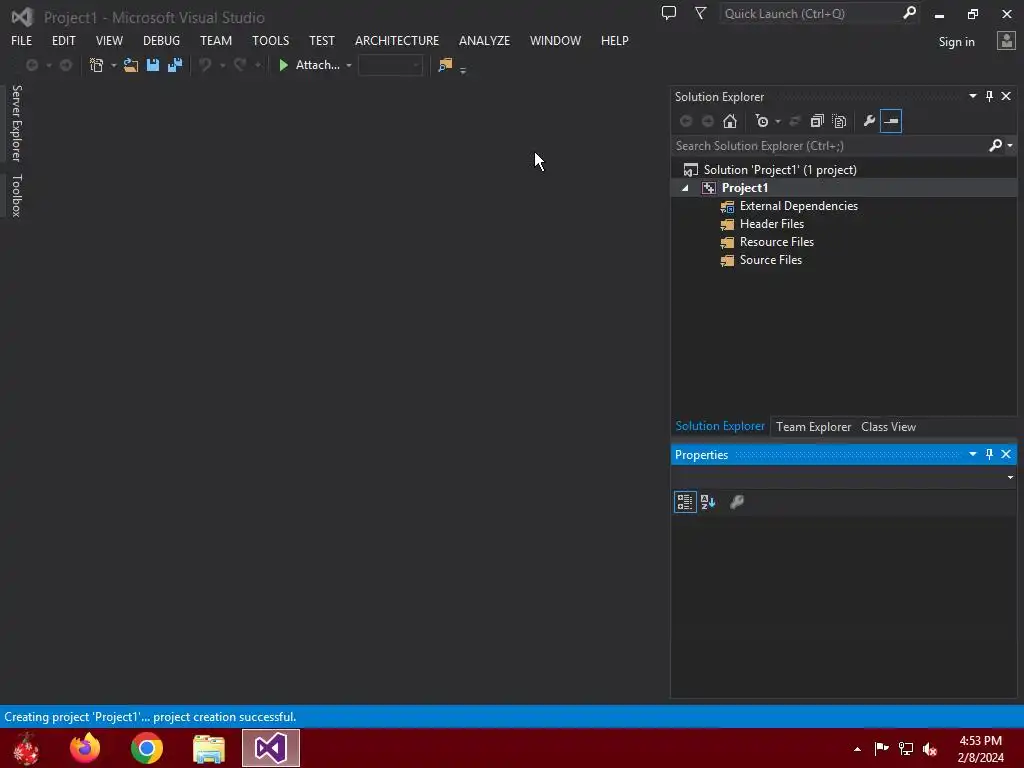
Task: Click the Attach... button label
Action: pos(317,65)
